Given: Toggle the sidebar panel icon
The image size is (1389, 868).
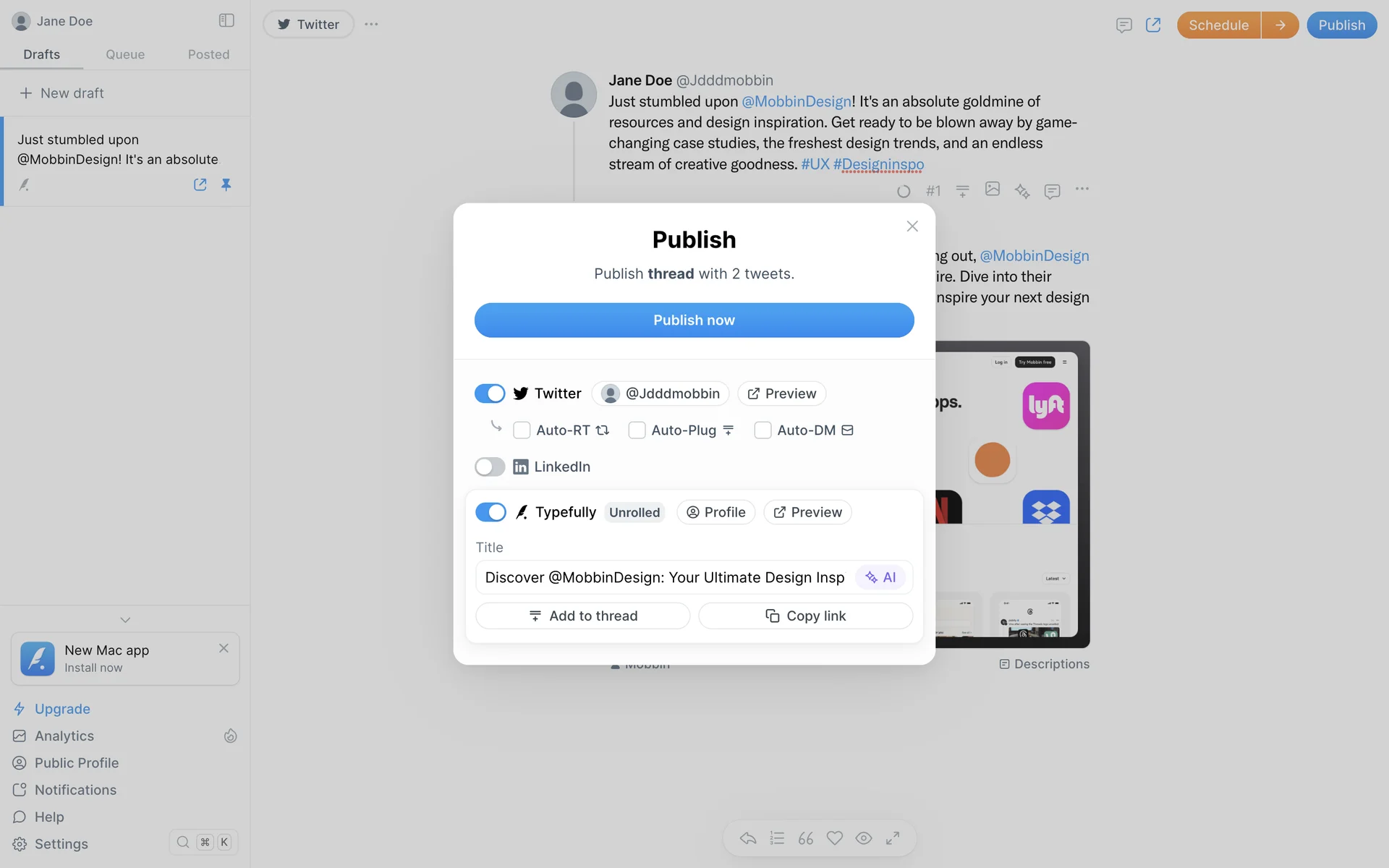Looking at the screenshot, I should coord(226,20).
